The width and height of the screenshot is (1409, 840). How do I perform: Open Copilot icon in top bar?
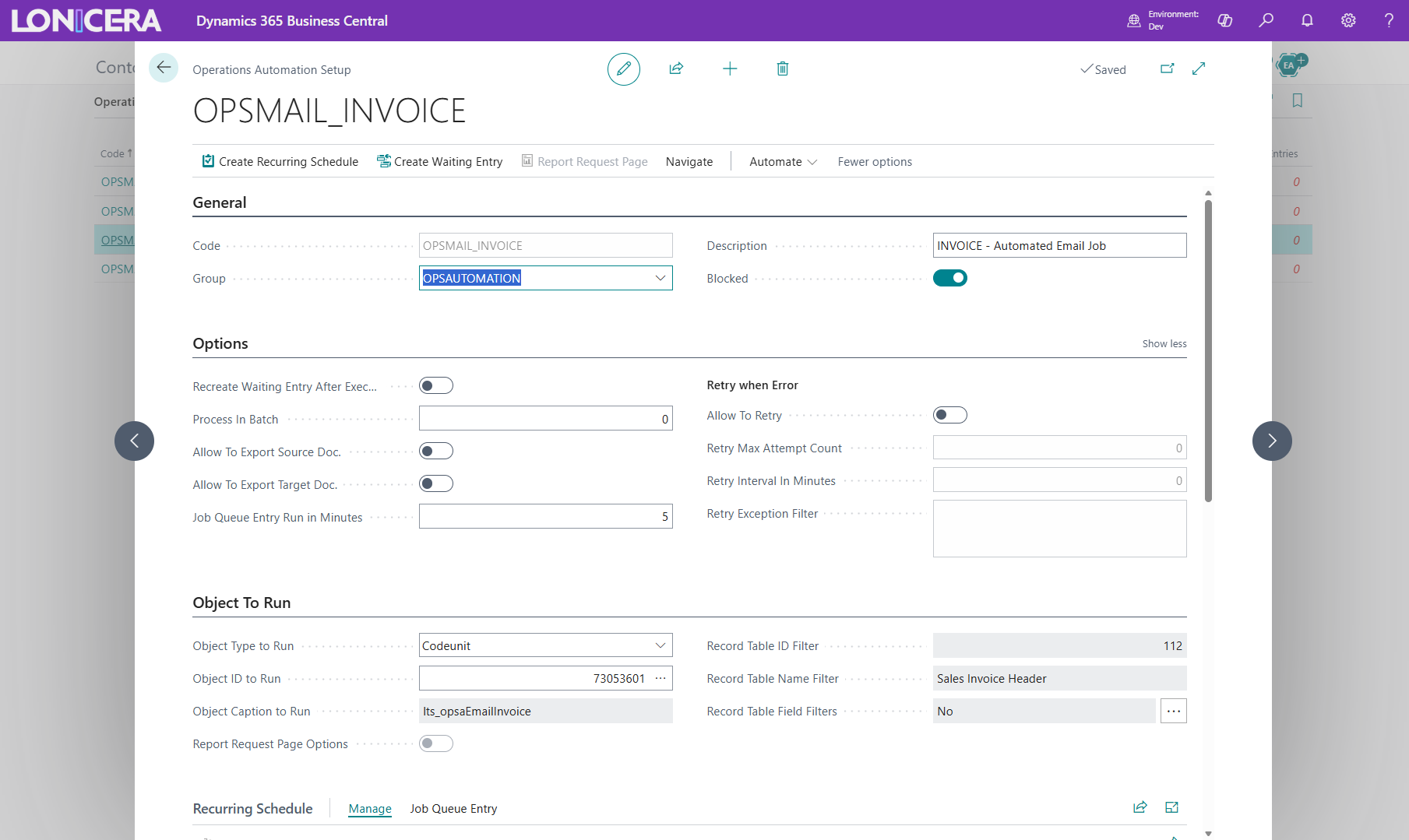point(1225,20)
